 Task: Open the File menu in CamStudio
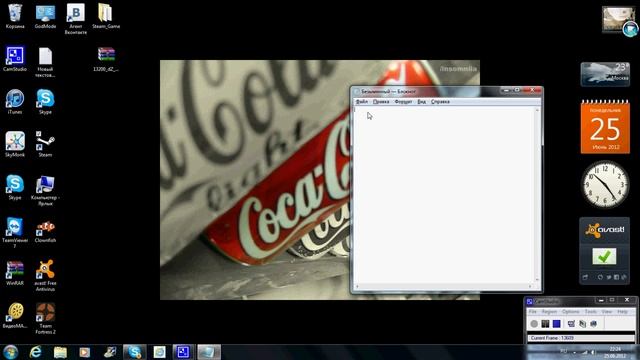[x=533, y=312]
